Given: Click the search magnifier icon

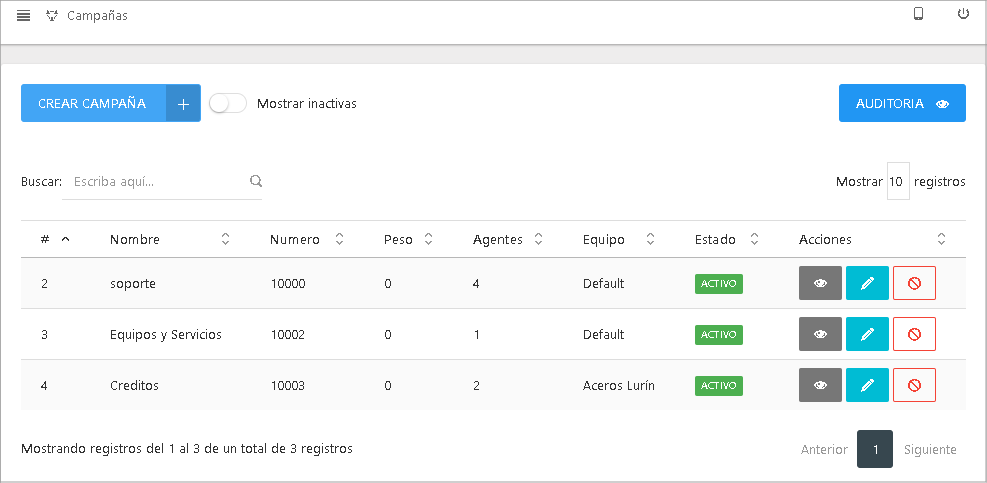Looking at the screenshot, I should coord(256,181).
